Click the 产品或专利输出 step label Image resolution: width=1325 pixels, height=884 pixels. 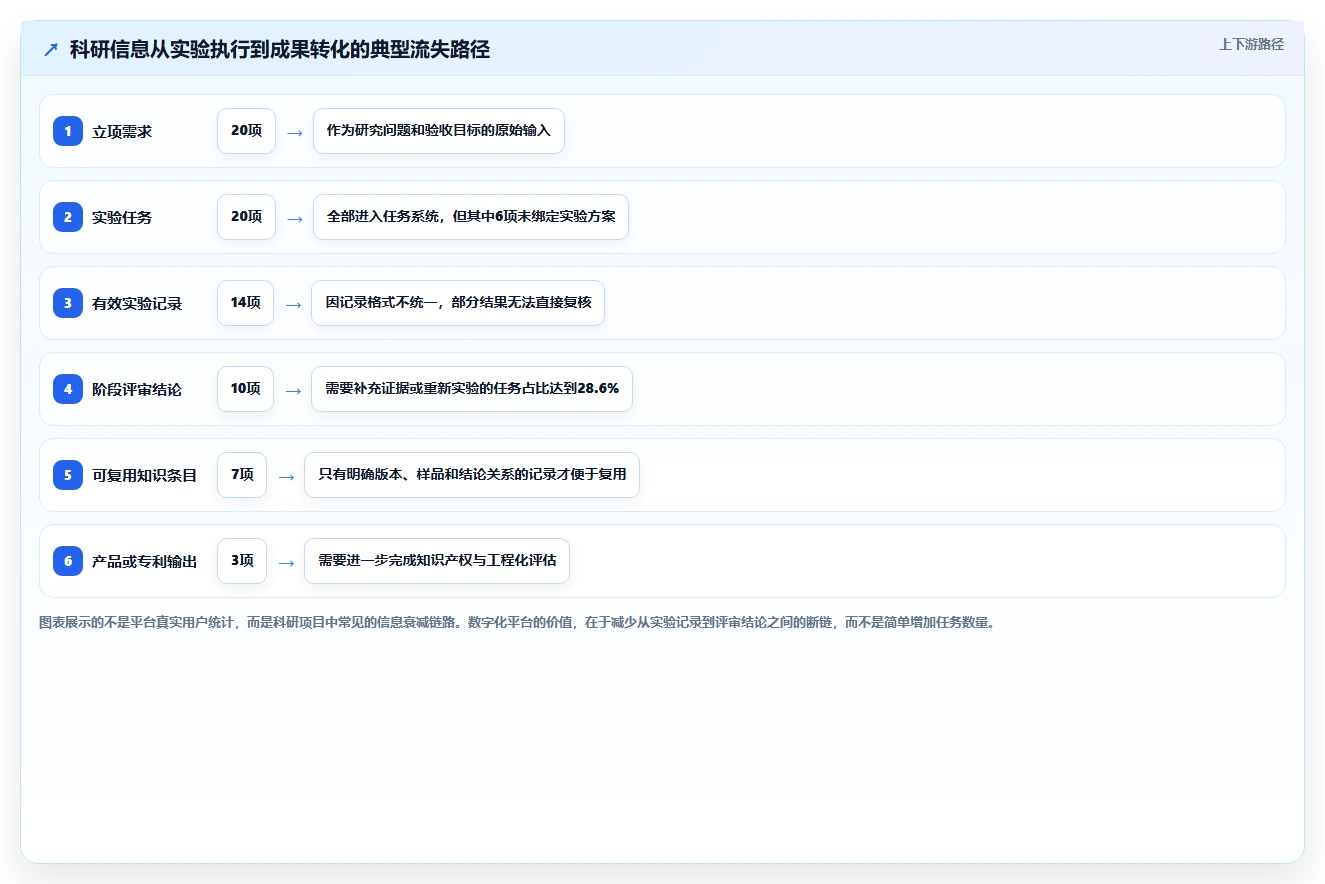pyautogui.click(x=145, y=561)
